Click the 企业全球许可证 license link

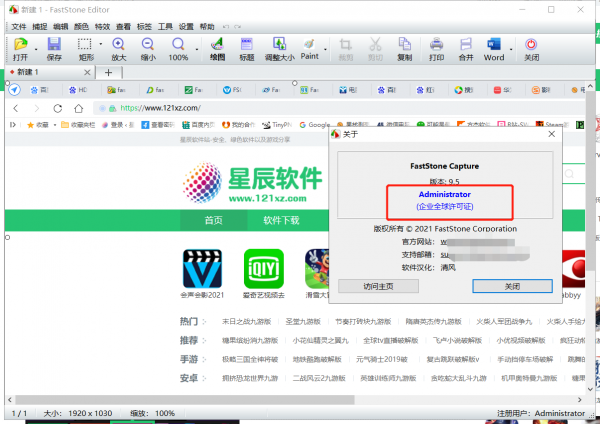point(445,207)
